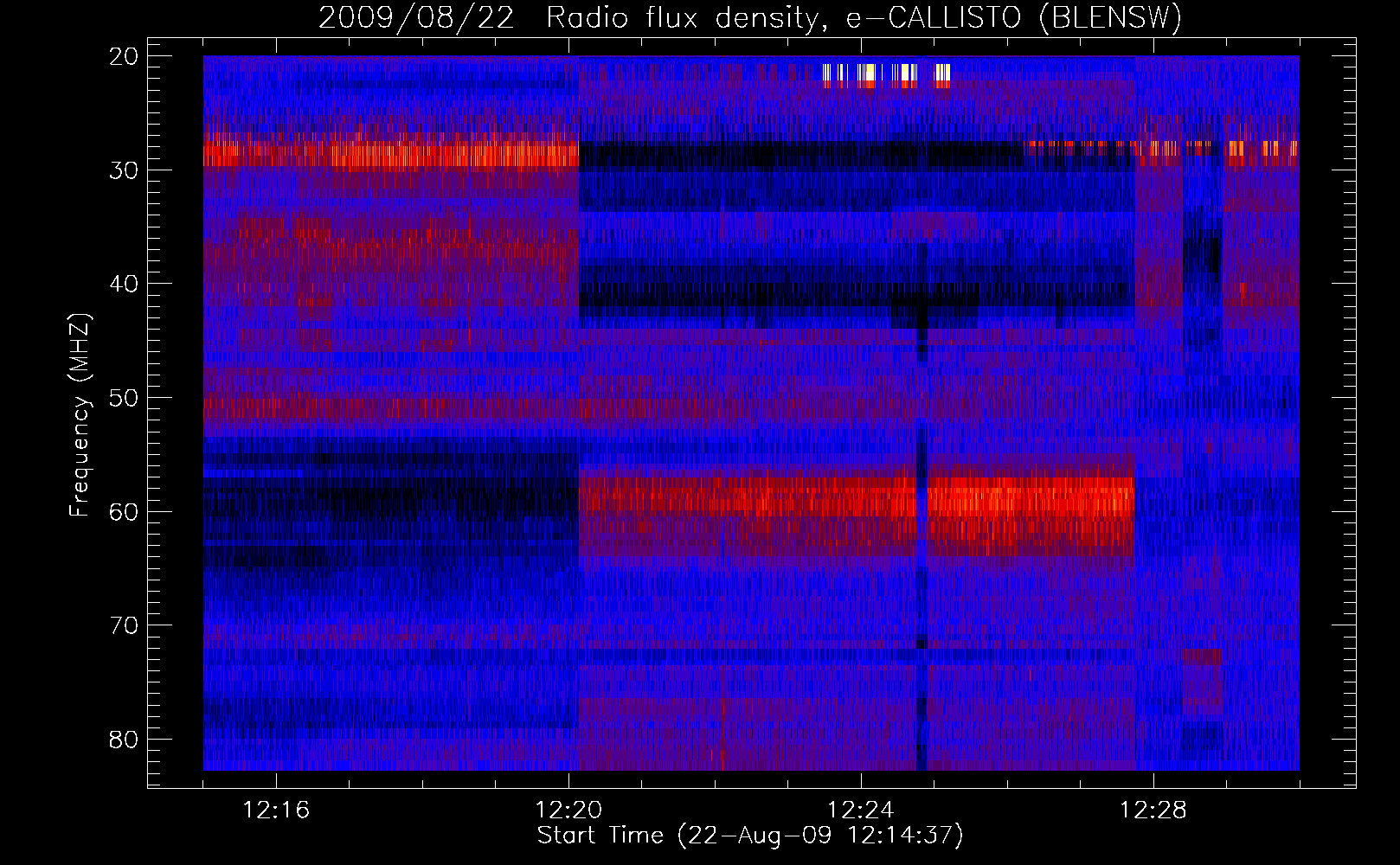The width and height of the screenshot is (1400, 865).
Task: Click the 'Start Time (22-Aug-09 12:14:37)' label
Action: pyautogui.click(x=750, y=836)
